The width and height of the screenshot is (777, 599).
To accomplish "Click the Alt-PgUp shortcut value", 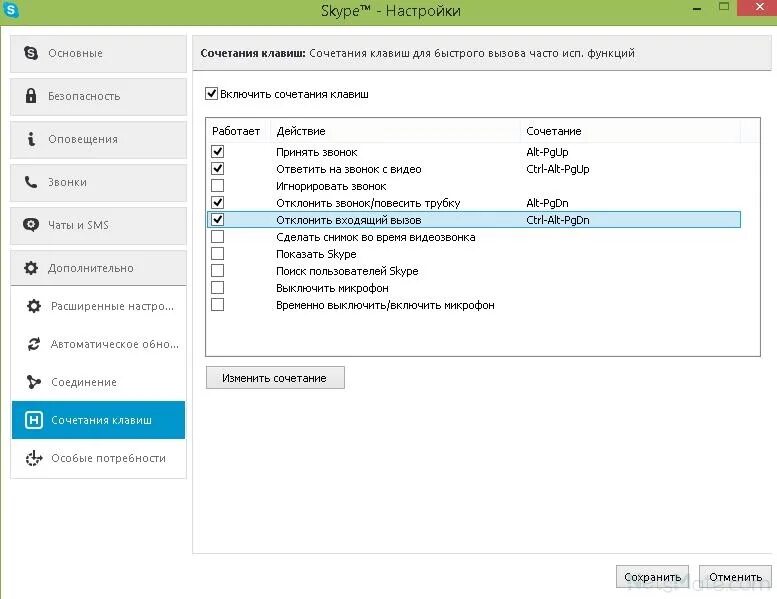I will coord(547,152).
